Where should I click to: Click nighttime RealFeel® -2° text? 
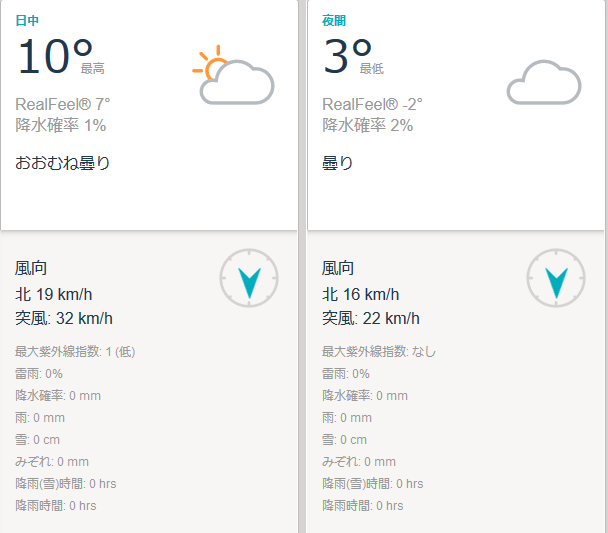click(372, 104)
